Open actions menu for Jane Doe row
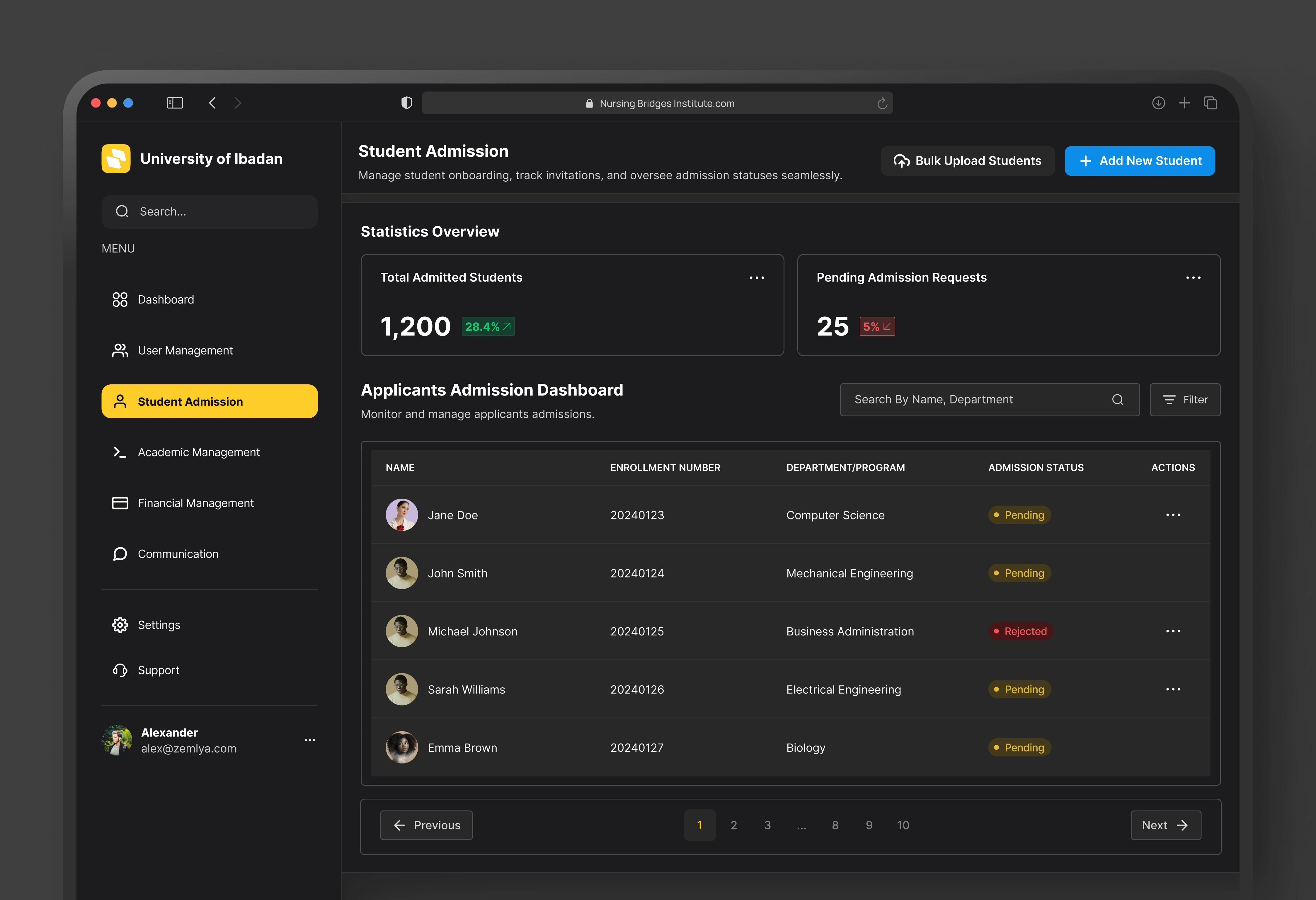The width and height of the screenshot is (1316, 900). [x=1173, y=515]
